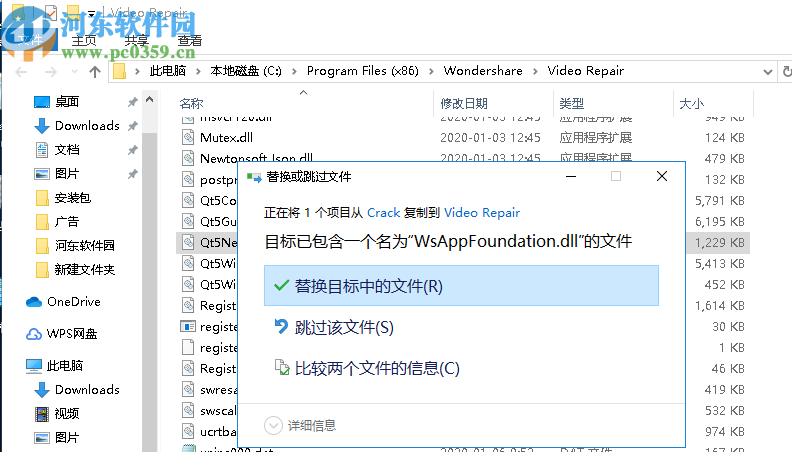Unpin 桌面 pin icon

[x=132, y=102]
